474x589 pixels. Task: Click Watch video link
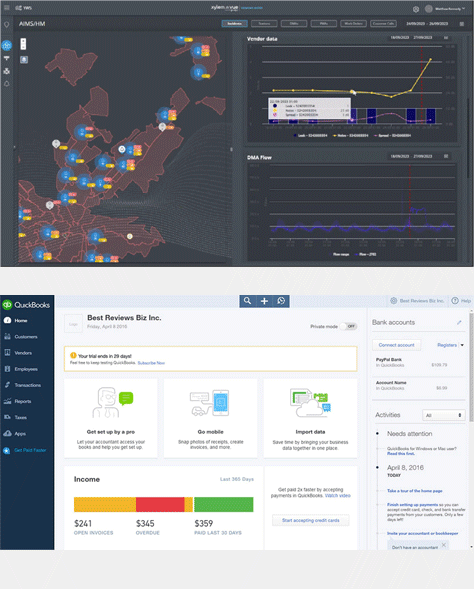[338, 496]
